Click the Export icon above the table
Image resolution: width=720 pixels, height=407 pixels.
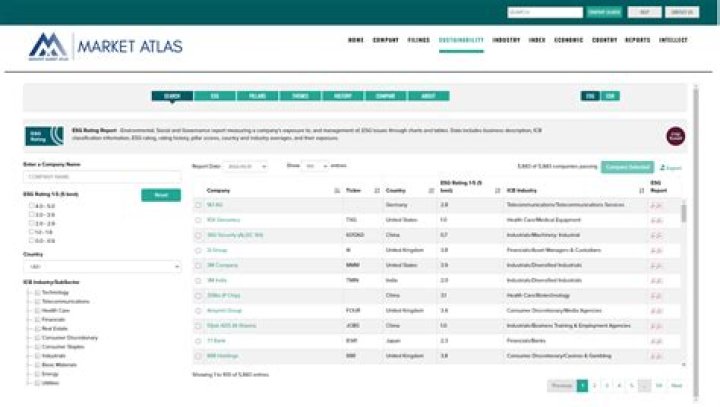670,167
